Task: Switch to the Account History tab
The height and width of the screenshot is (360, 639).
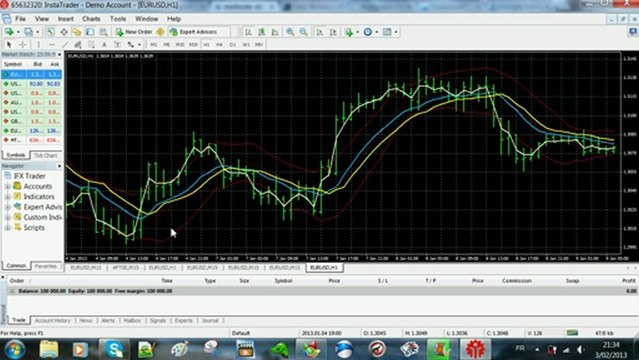Action: tap(53, 320)
